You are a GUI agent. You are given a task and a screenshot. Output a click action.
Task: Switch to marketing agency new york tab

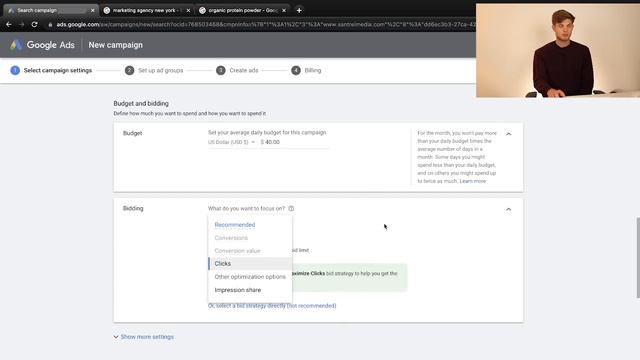coord(147,10)
